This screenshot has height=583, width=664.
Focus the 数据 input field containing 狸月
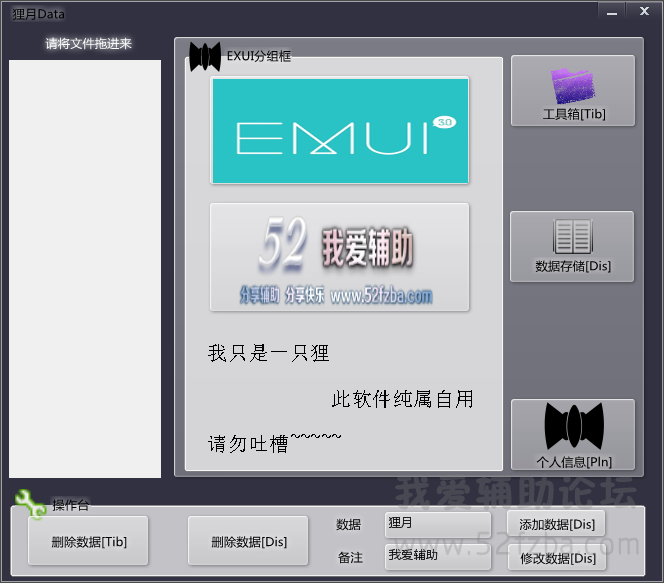pyautogui.click(x=438, y=525)
